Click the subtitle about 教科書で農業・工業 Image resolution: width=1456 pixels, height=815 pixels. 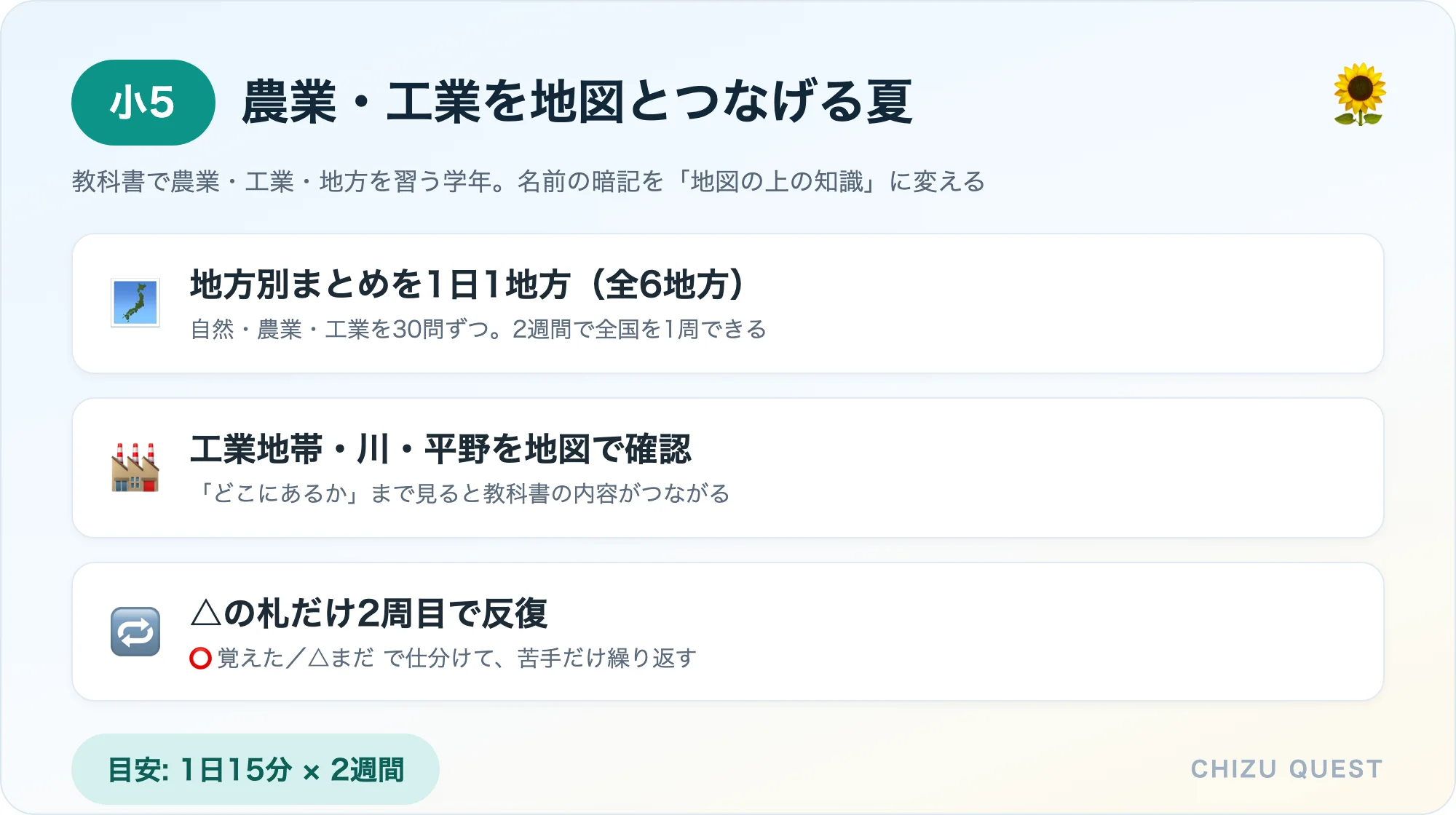click(529, 181)
